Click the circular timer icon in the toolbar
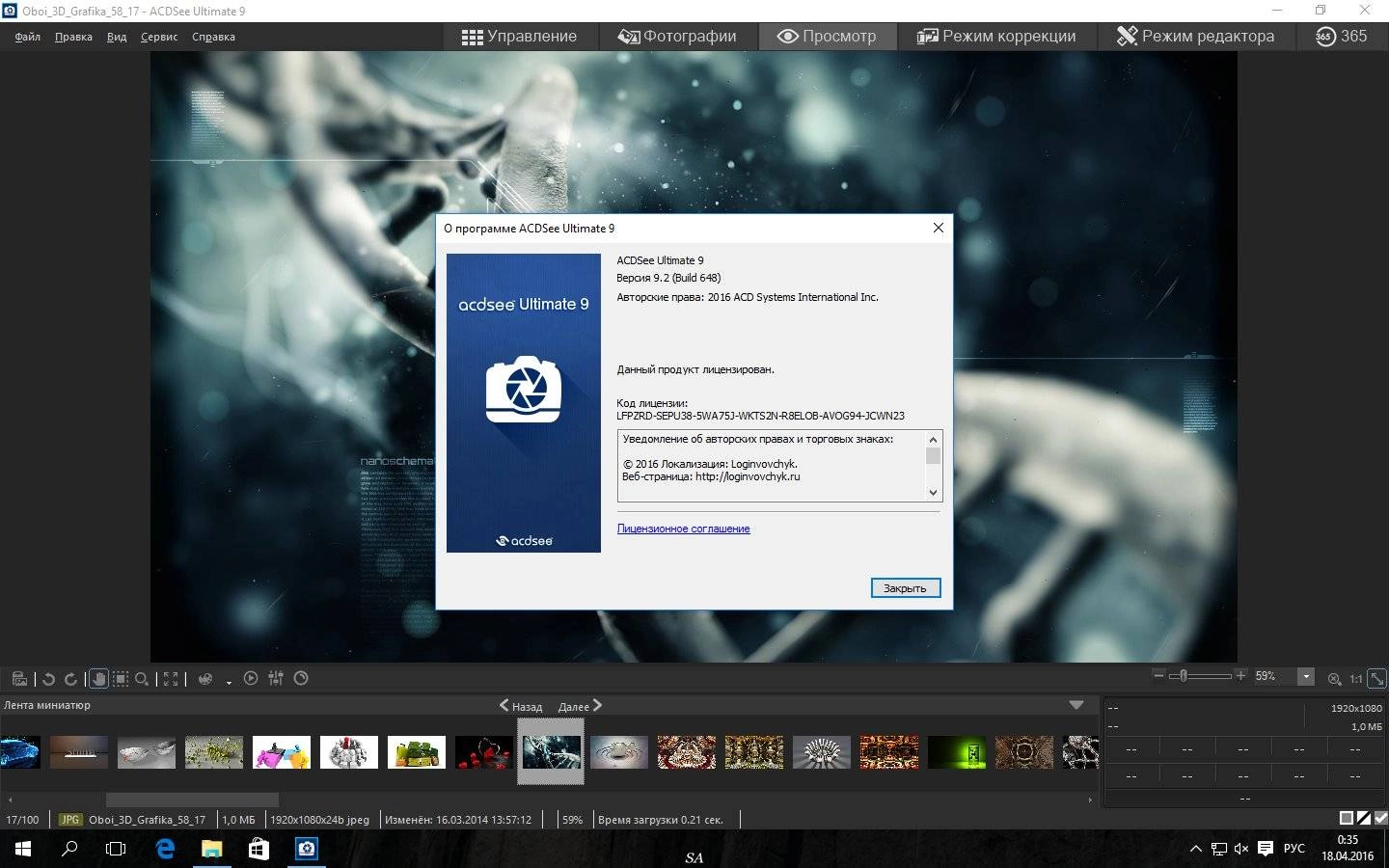This screenshot has height=868, width=1389. [x=301, y=678]
